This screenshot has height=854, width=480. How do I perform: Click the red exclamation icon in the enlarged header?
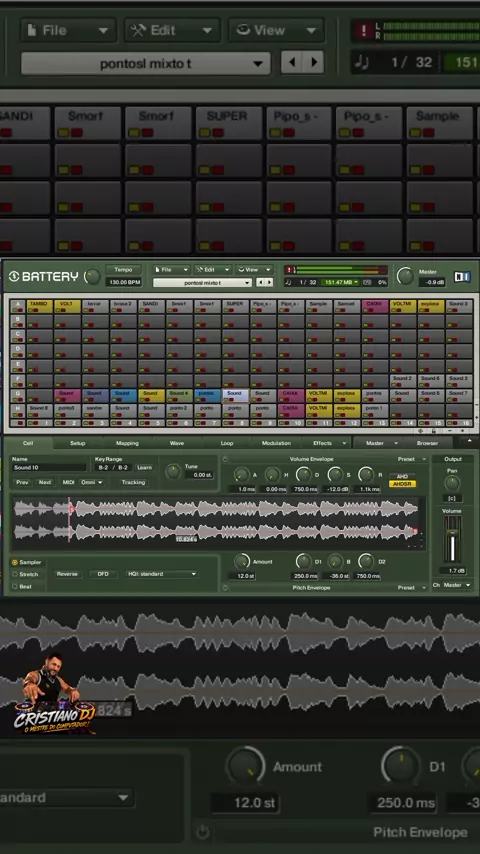[363, 30]
